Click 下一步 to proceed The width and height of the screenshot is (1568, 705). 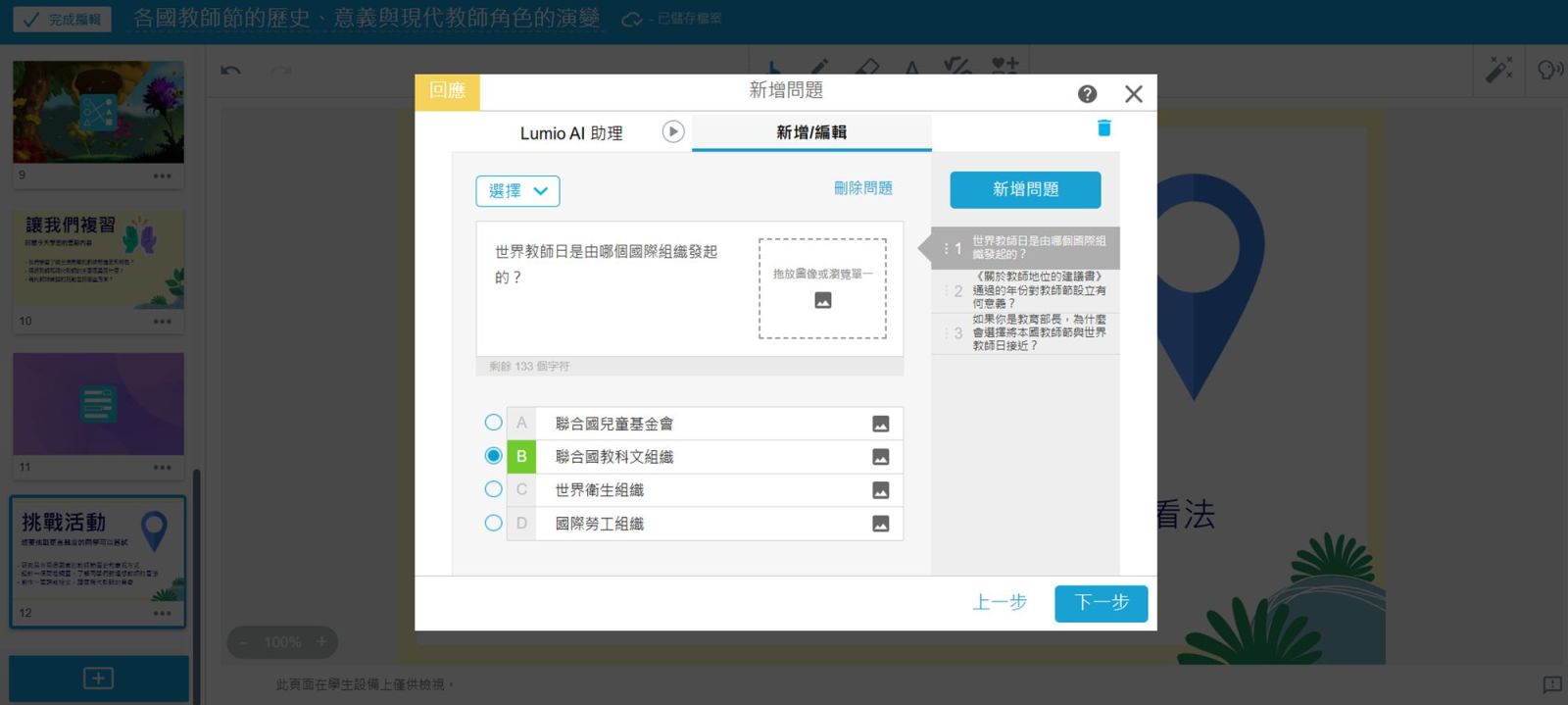tap(1101, 603)
